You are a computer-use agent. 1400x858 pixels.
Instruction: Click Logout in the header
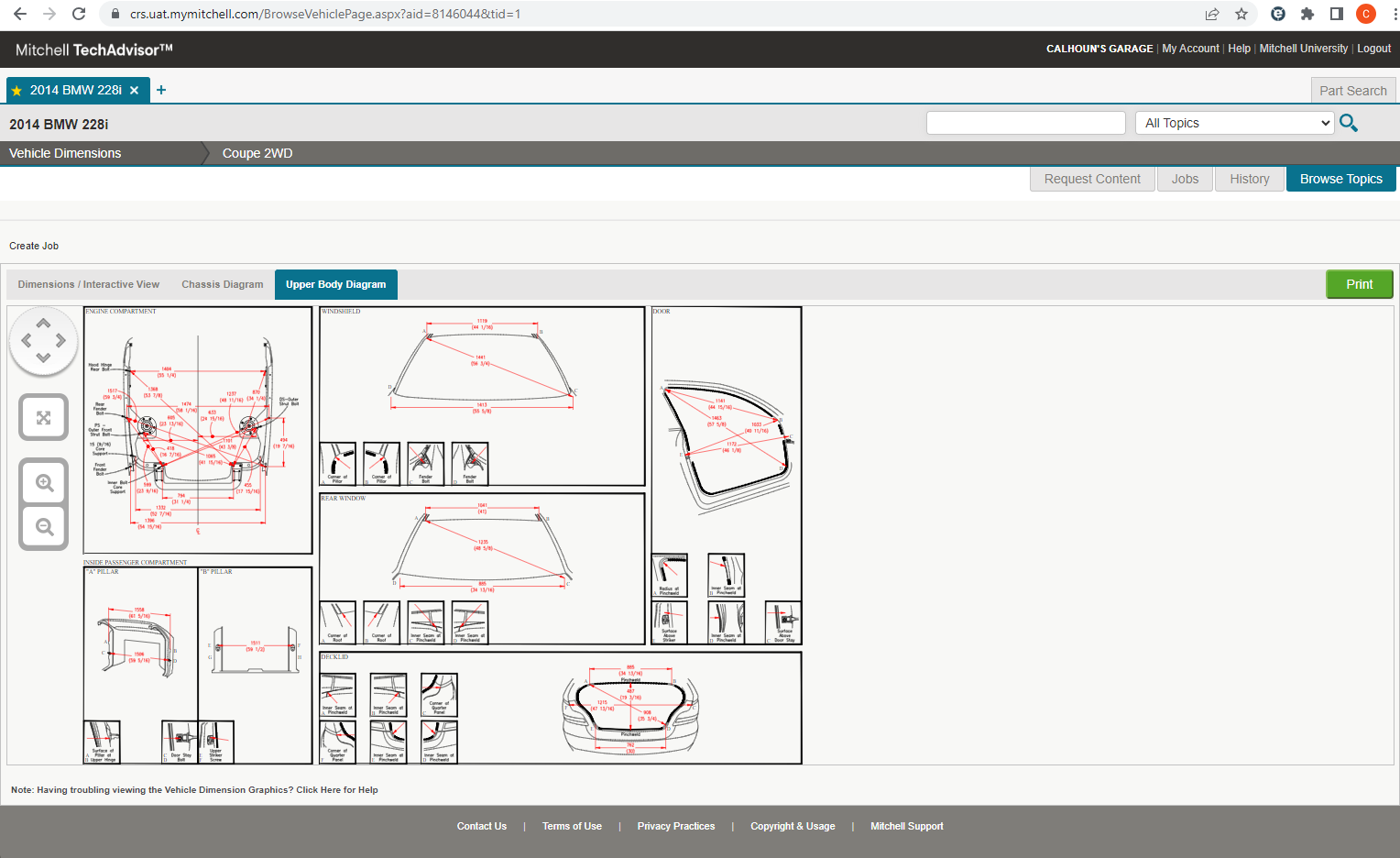tap(1373, 49)
